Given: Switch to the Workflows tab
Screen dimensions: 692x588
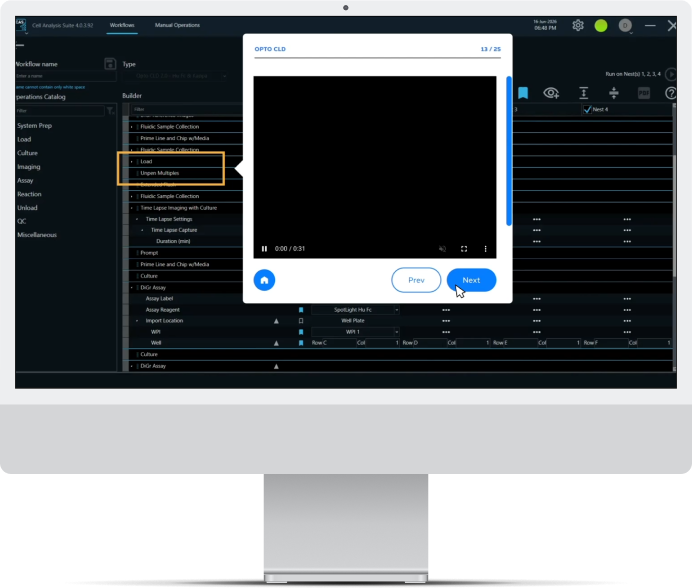Looking at the screenshot, I should coord(122,25).
